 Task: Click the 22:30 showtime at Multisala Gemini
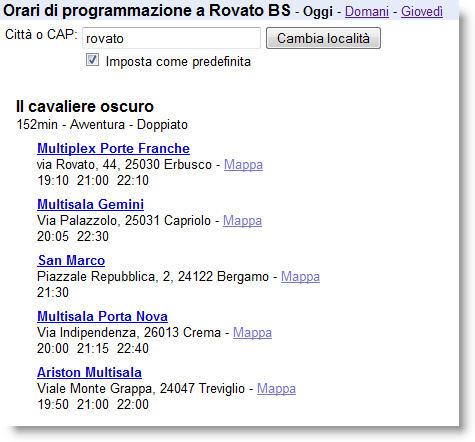click(x=93, y=236)
